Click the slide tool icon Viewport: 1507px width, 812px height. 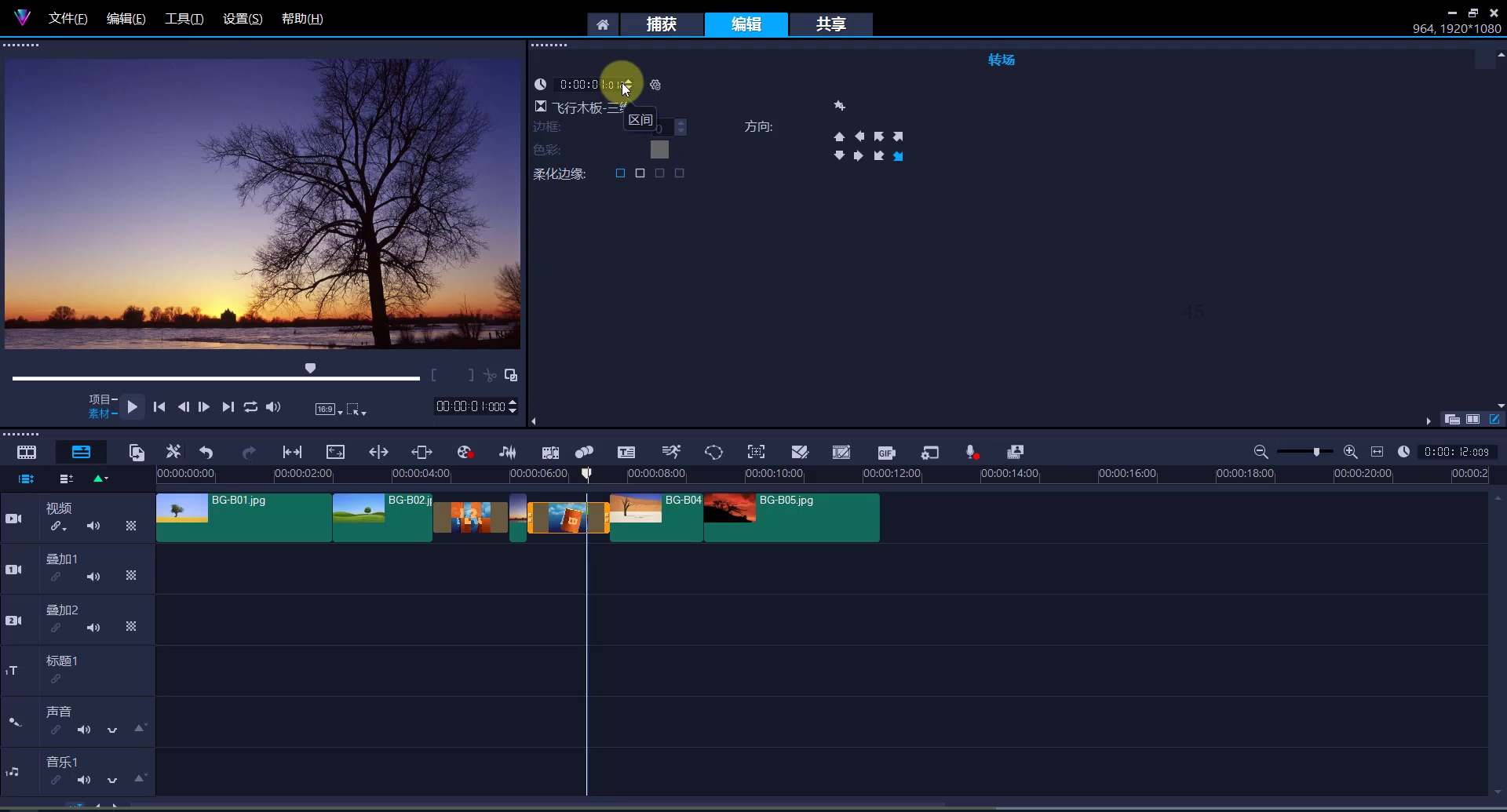(x=421, y=452)
